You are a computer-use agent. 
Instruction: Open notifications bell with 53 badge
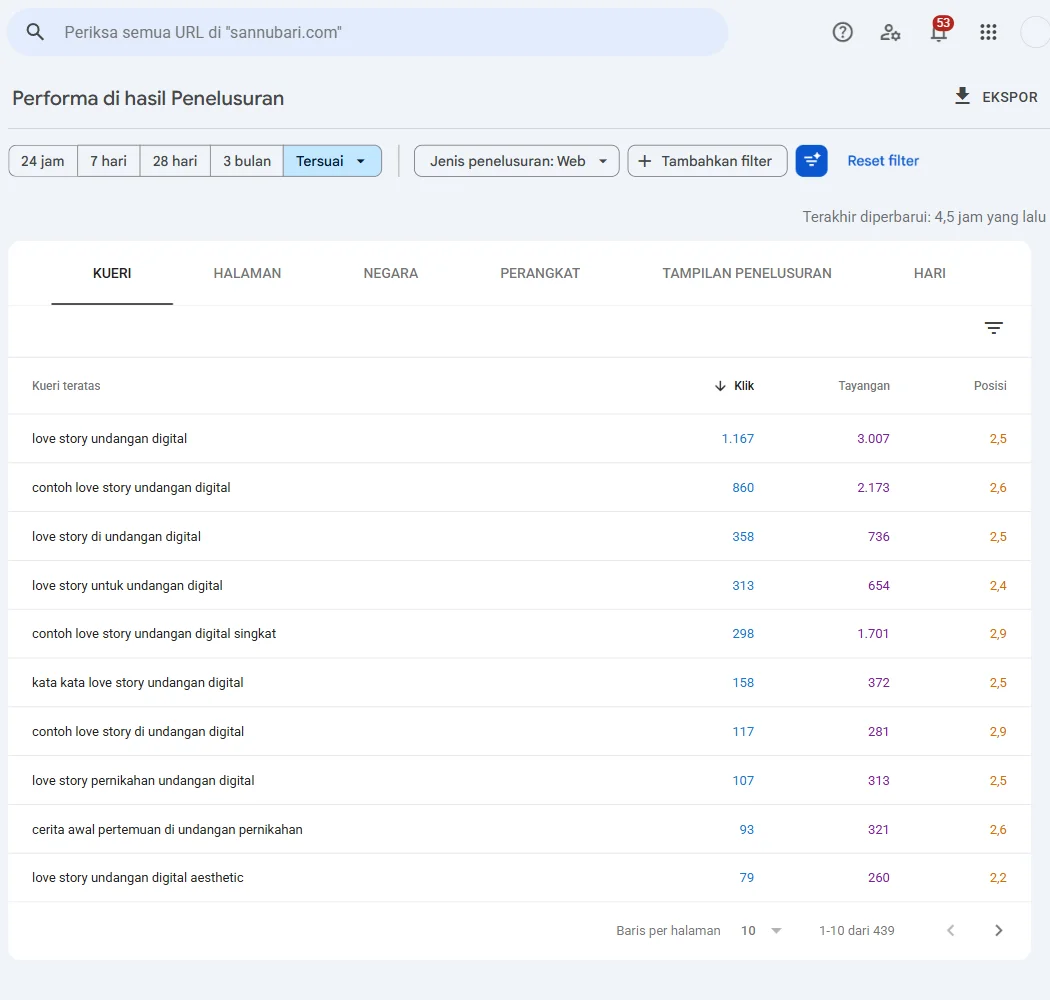click(940, 30)
